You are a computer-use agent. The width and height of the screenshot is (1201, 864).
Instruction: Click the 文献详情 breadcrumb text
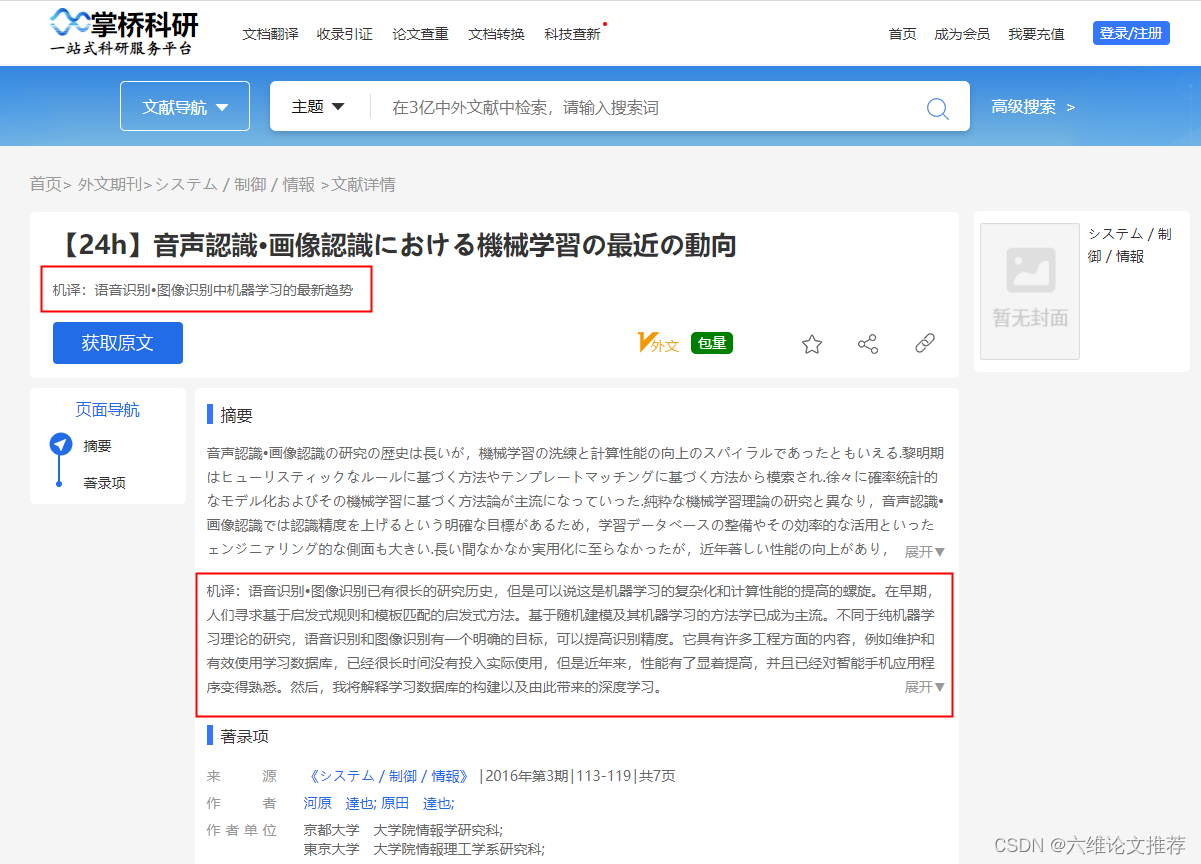[363, 184]
